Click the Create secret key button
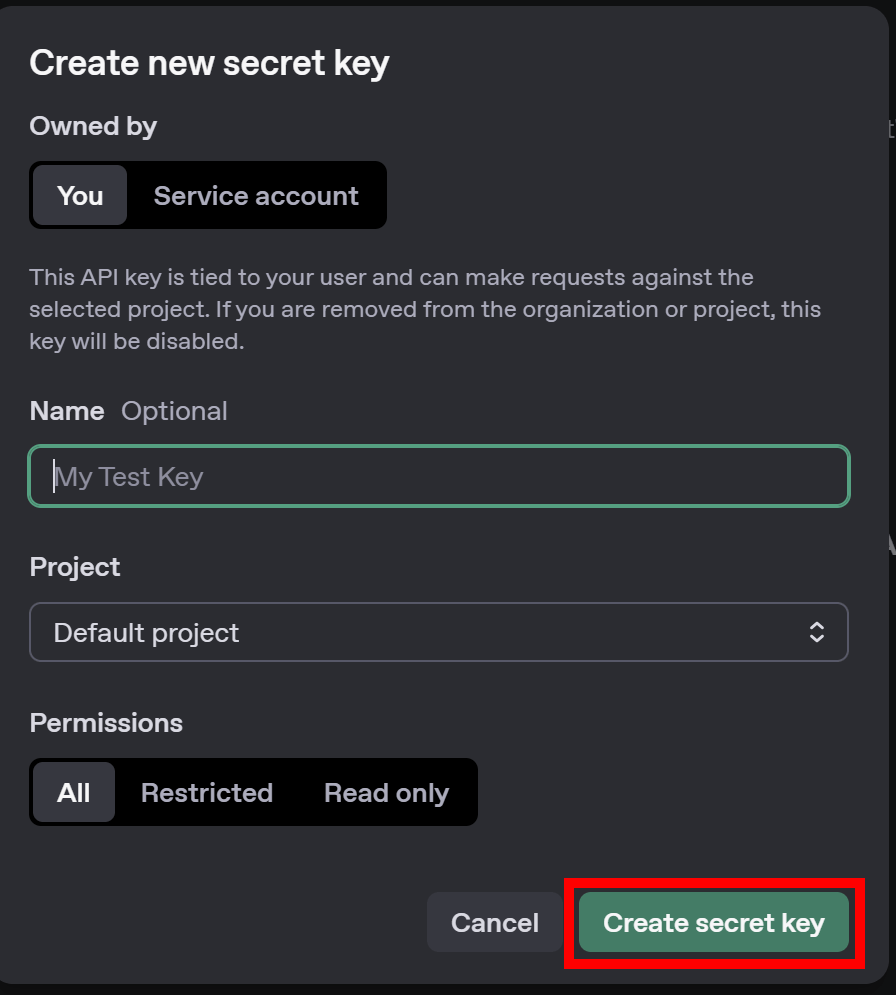896x995 pixels. pyautogui.click(x=714, y=922)
